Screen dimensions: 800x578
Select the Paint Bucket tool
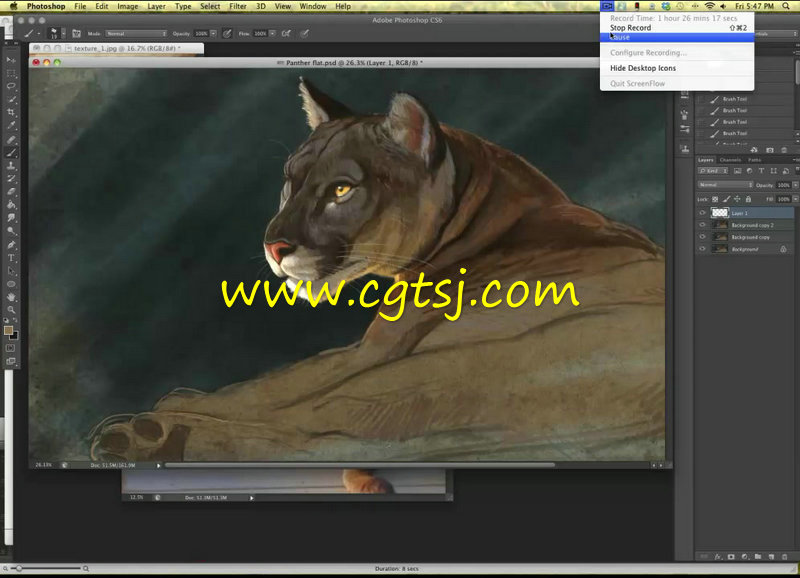11,205
